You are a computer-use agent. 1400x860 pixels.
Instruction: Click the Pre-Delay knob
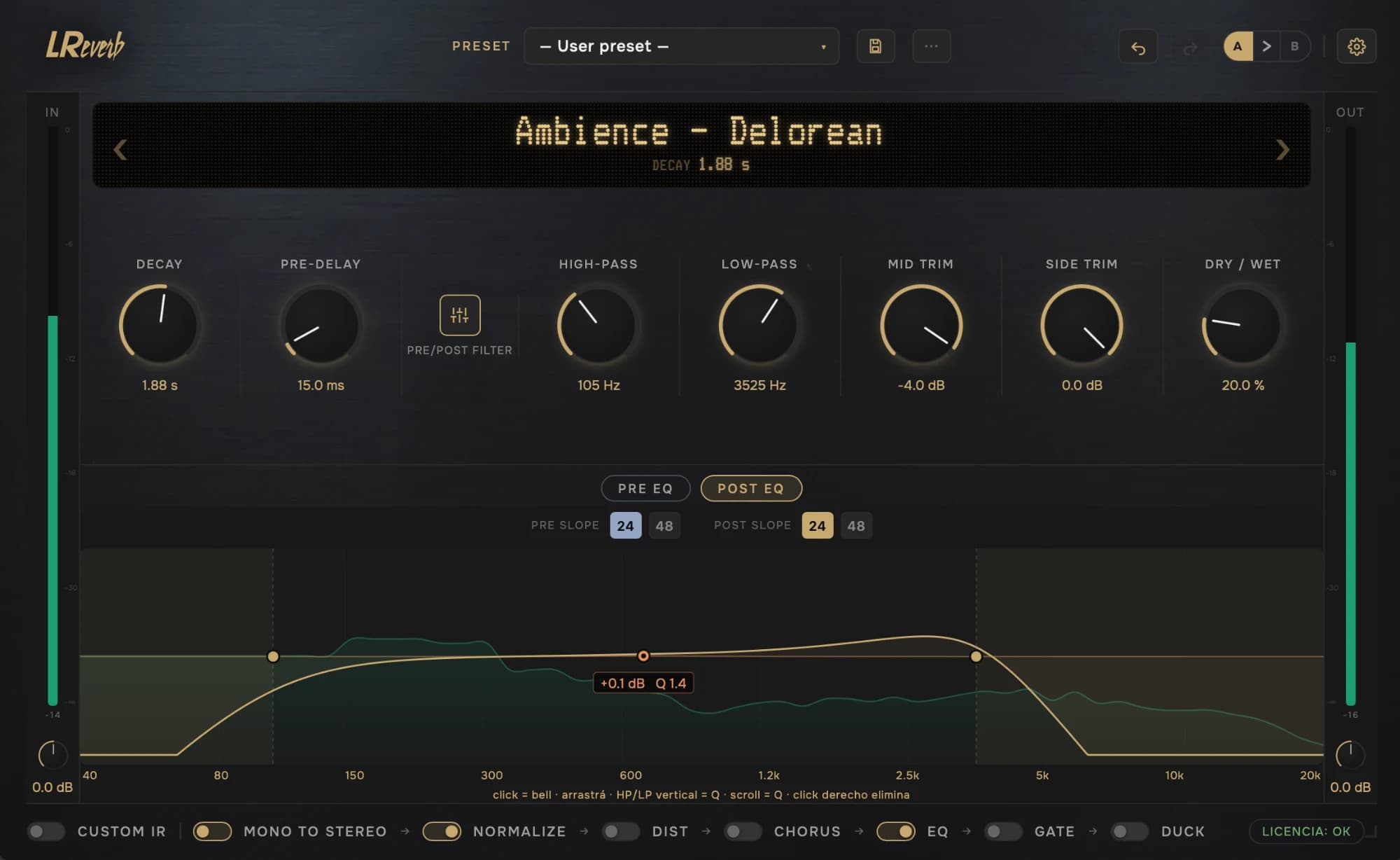[321, 325]
